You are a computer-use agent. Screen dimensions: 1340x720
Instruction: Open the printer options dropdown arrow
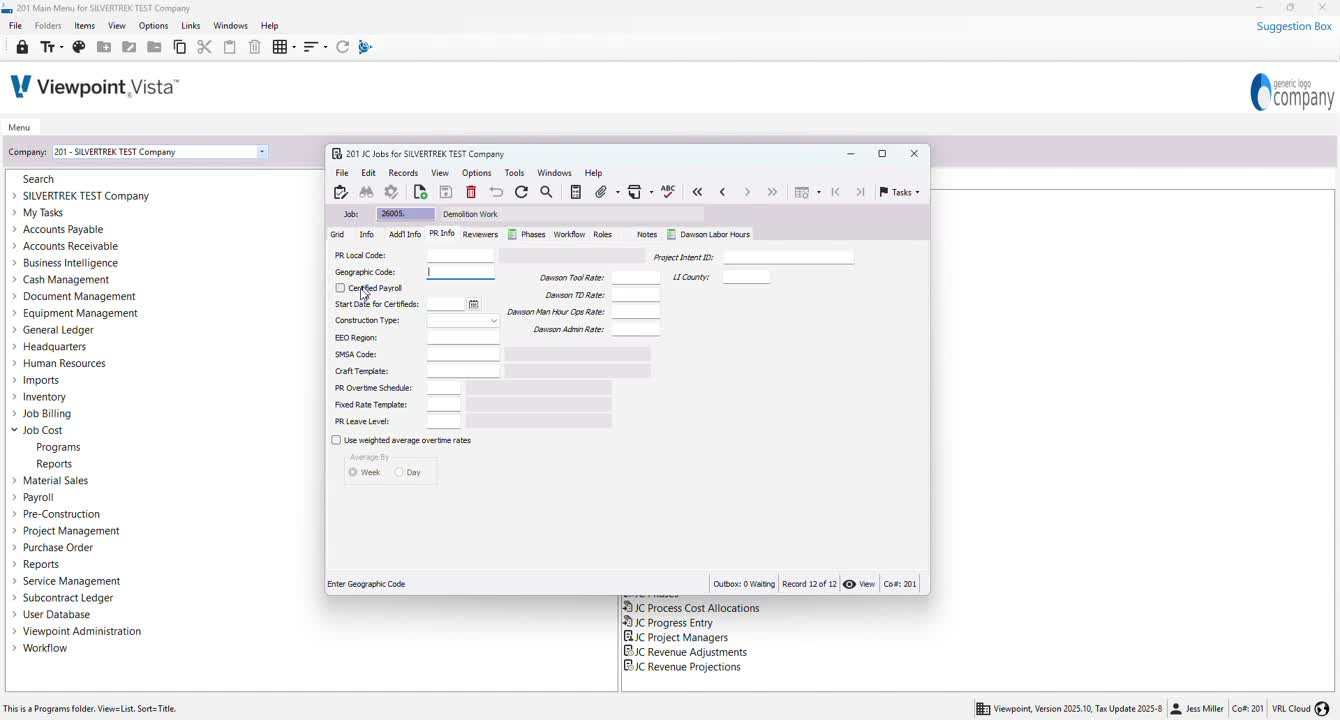651,192
